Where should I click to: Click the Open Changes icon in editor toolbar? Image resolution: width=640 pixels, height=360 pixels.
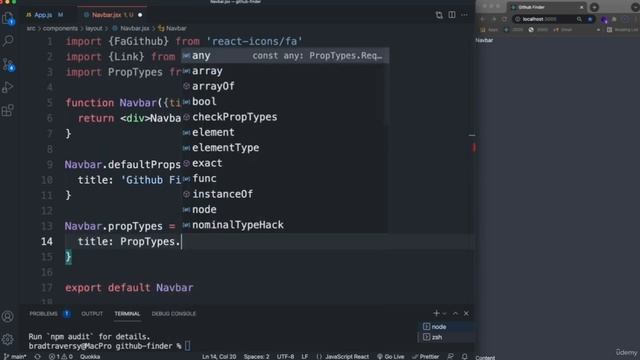pyautogui.click(x=439, y=15)
